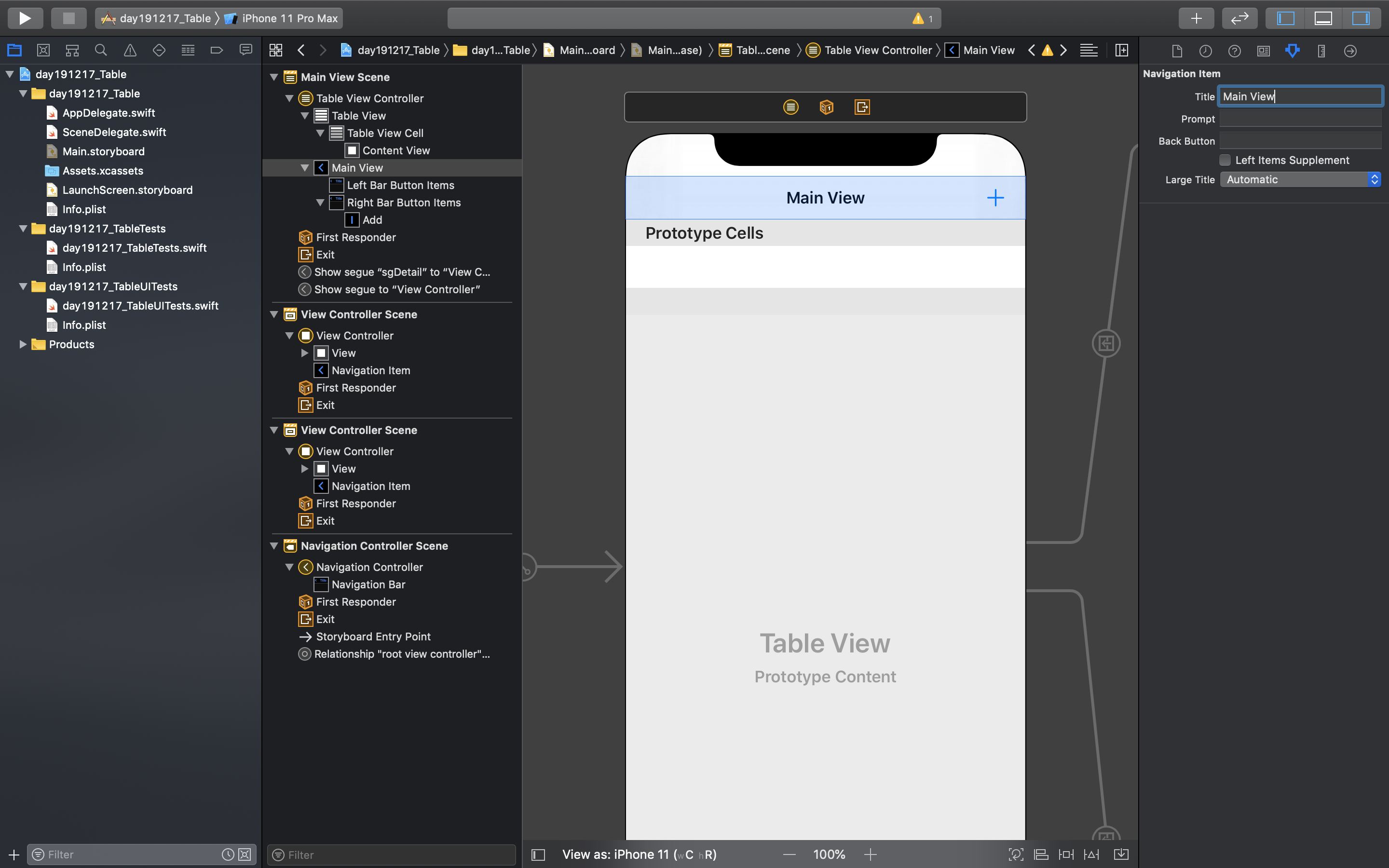Screen dimensions: 1389x868
Task: Click the Stop button in toolbar
Action: pyautogui.click(x=68, y=18)
